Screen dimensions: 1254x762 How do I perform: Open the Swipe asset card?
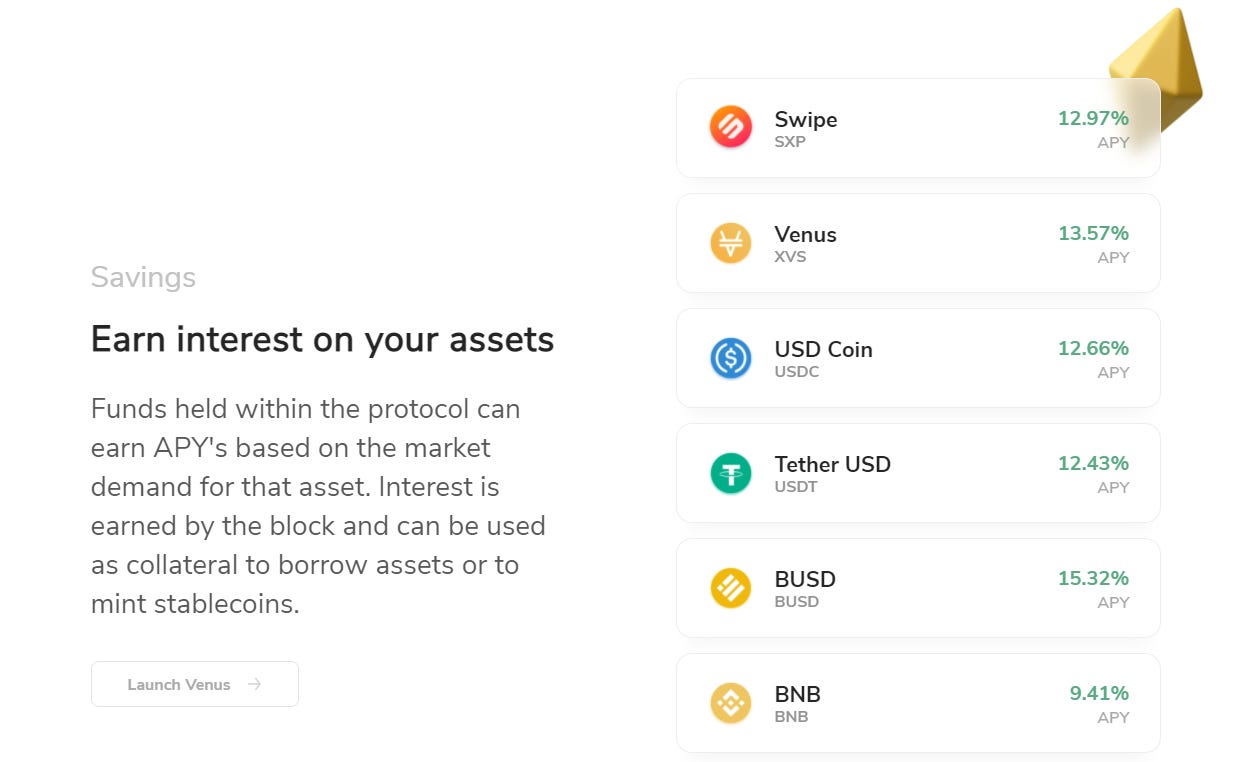tap(918, 128)
